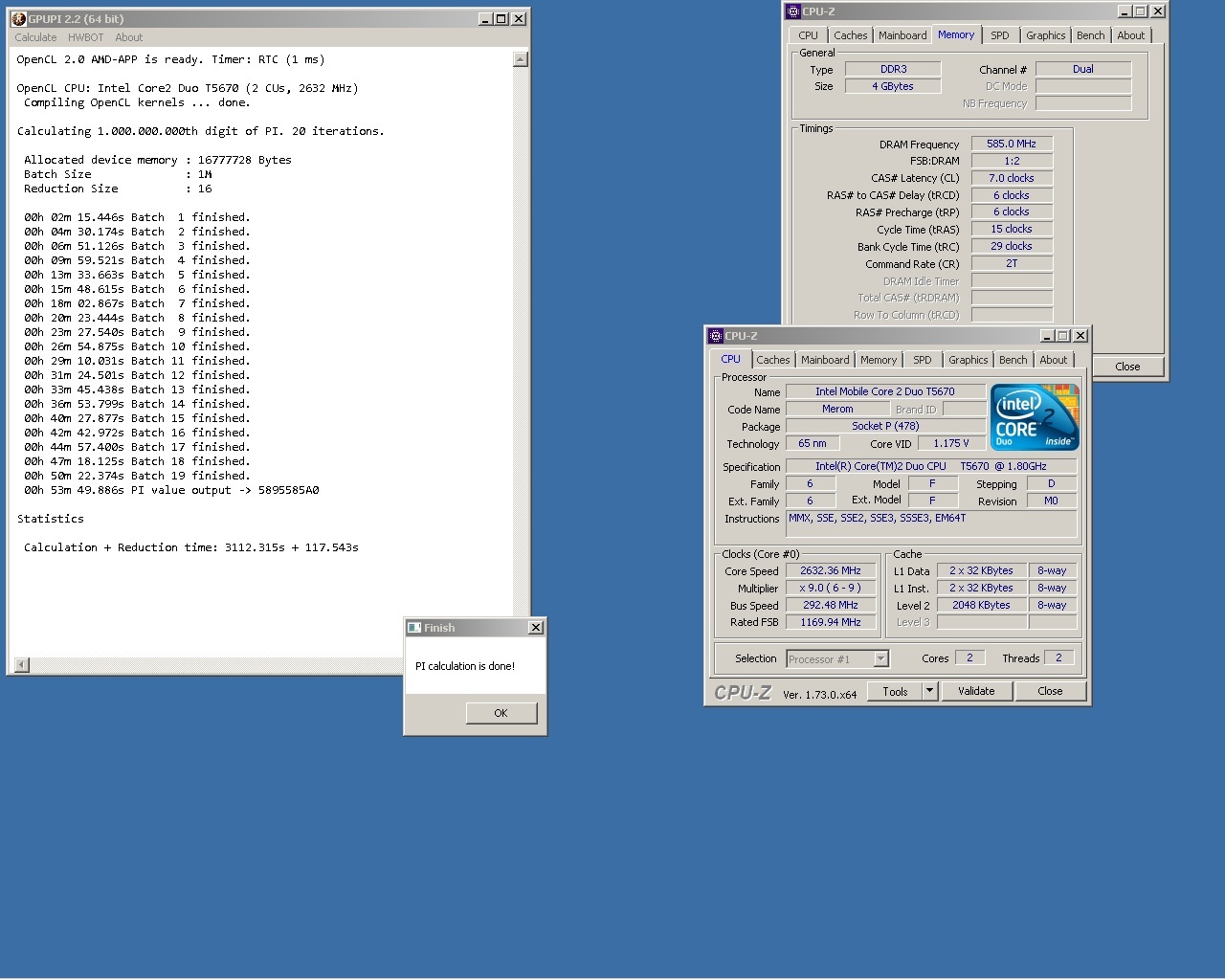Image resolution: width=1225 pixels, height=980 pixels.
Task: Click the PI value output line in GPUPI
Action: (171, 490)
